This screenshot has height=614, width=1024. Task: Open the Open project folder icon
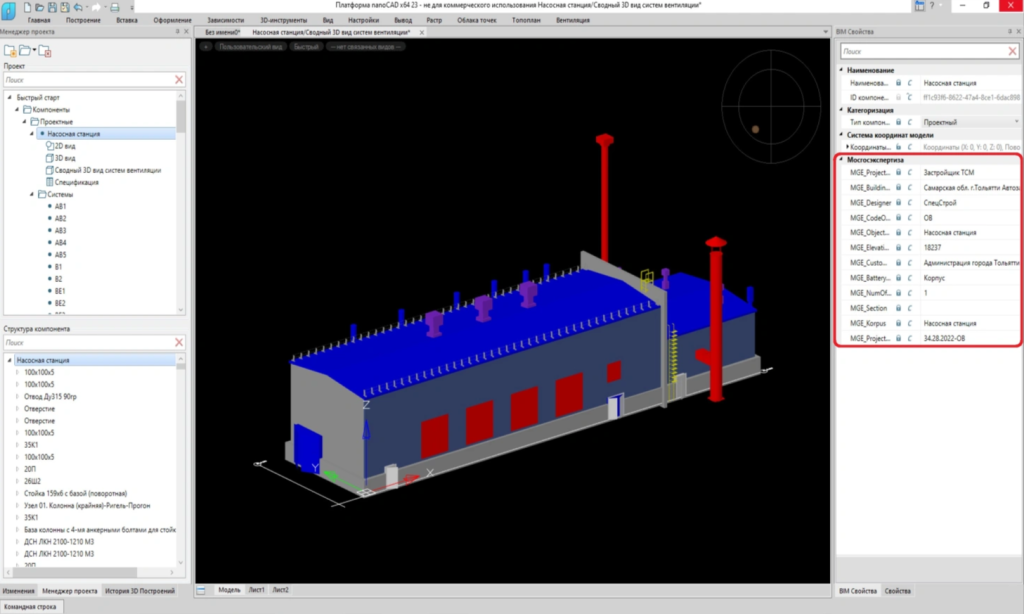coord(25,50)
